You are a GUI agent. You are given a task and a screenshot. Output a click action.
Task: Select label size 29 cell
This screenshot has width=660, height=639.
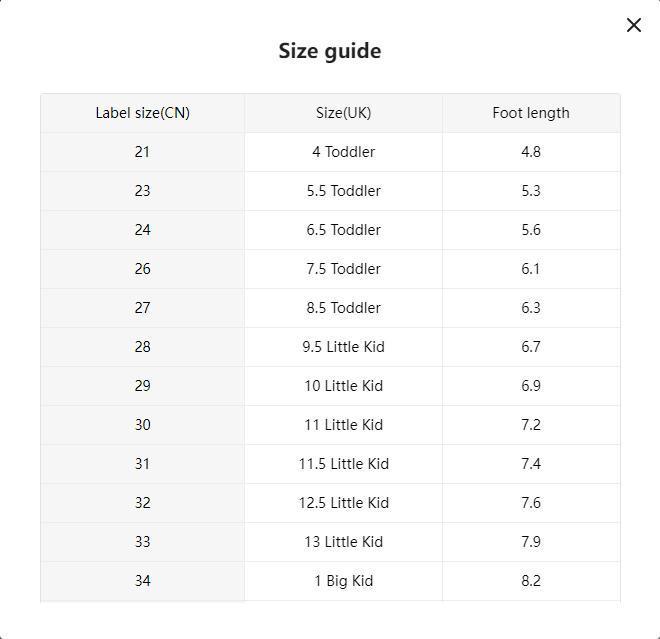coord(142,386)
